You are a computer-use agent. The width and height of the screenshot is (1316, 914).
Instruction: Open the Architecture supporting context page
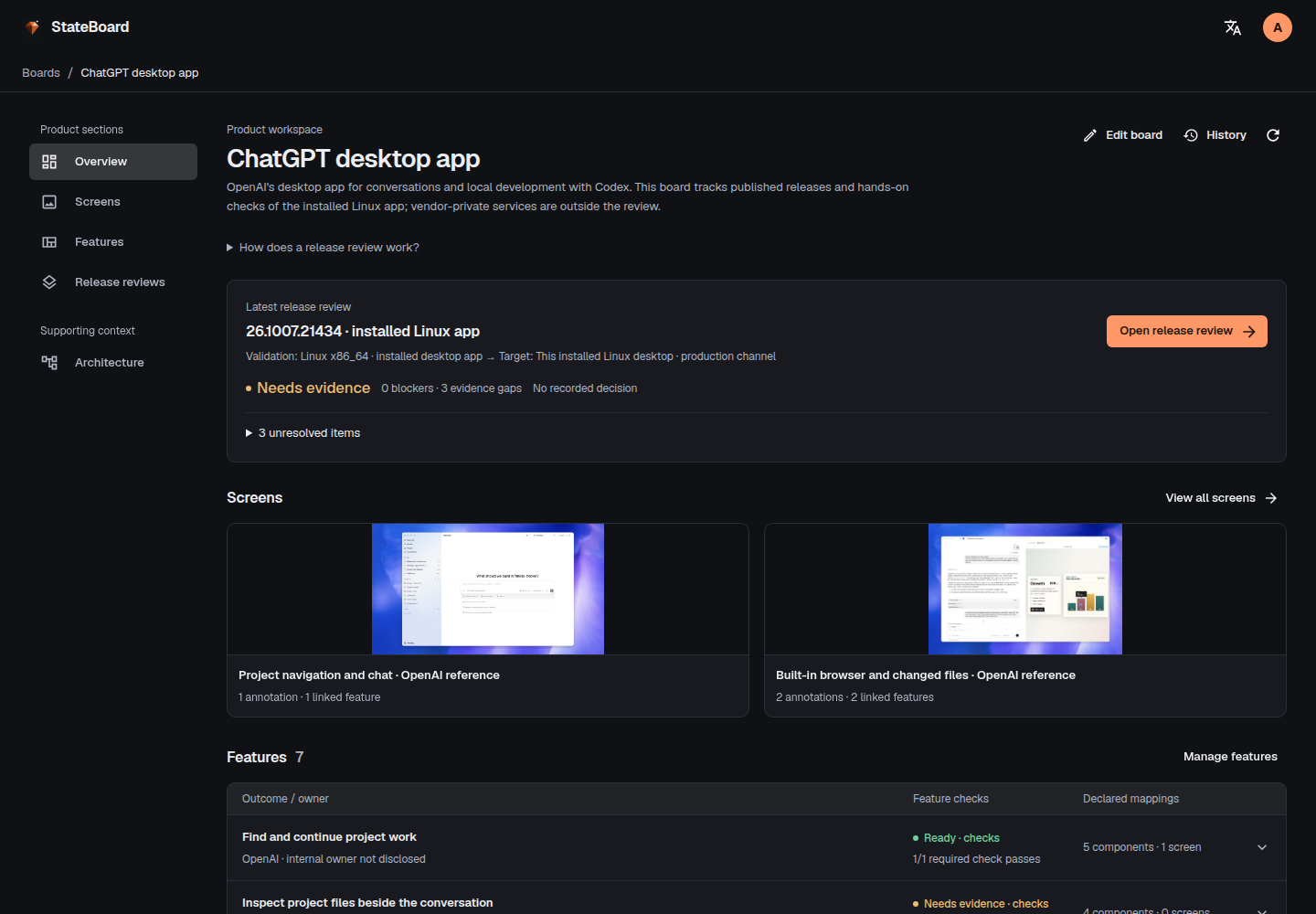tap(113, 363)
